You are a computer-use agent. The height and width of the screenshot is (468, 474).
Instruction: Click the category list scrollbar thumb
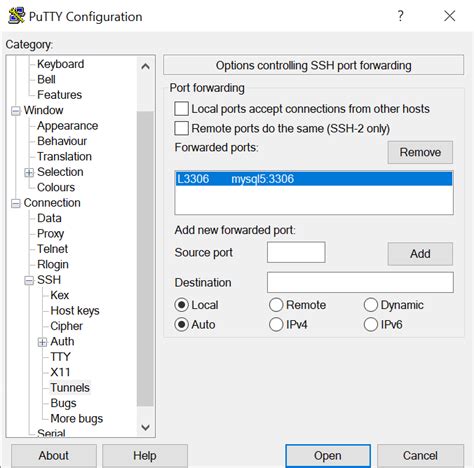pos(145,259)
